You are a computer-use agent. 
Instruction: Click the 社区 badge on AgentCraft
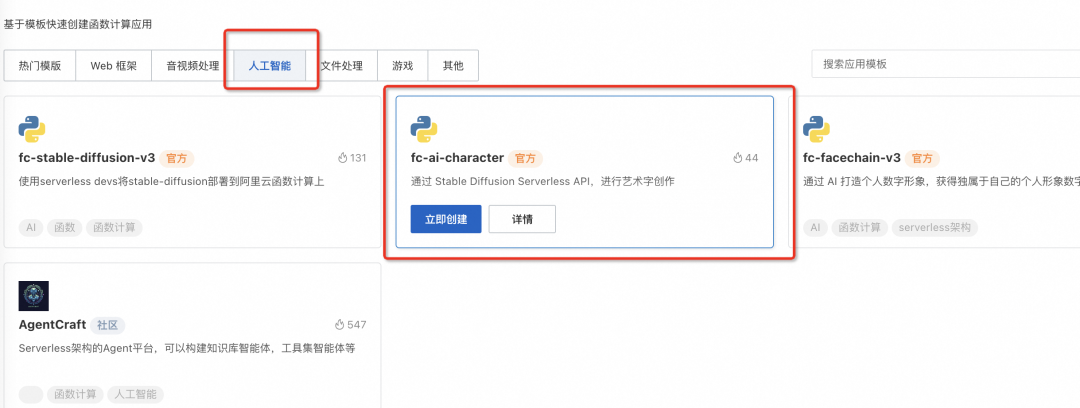pyautogui.click(x=107, y=325)
